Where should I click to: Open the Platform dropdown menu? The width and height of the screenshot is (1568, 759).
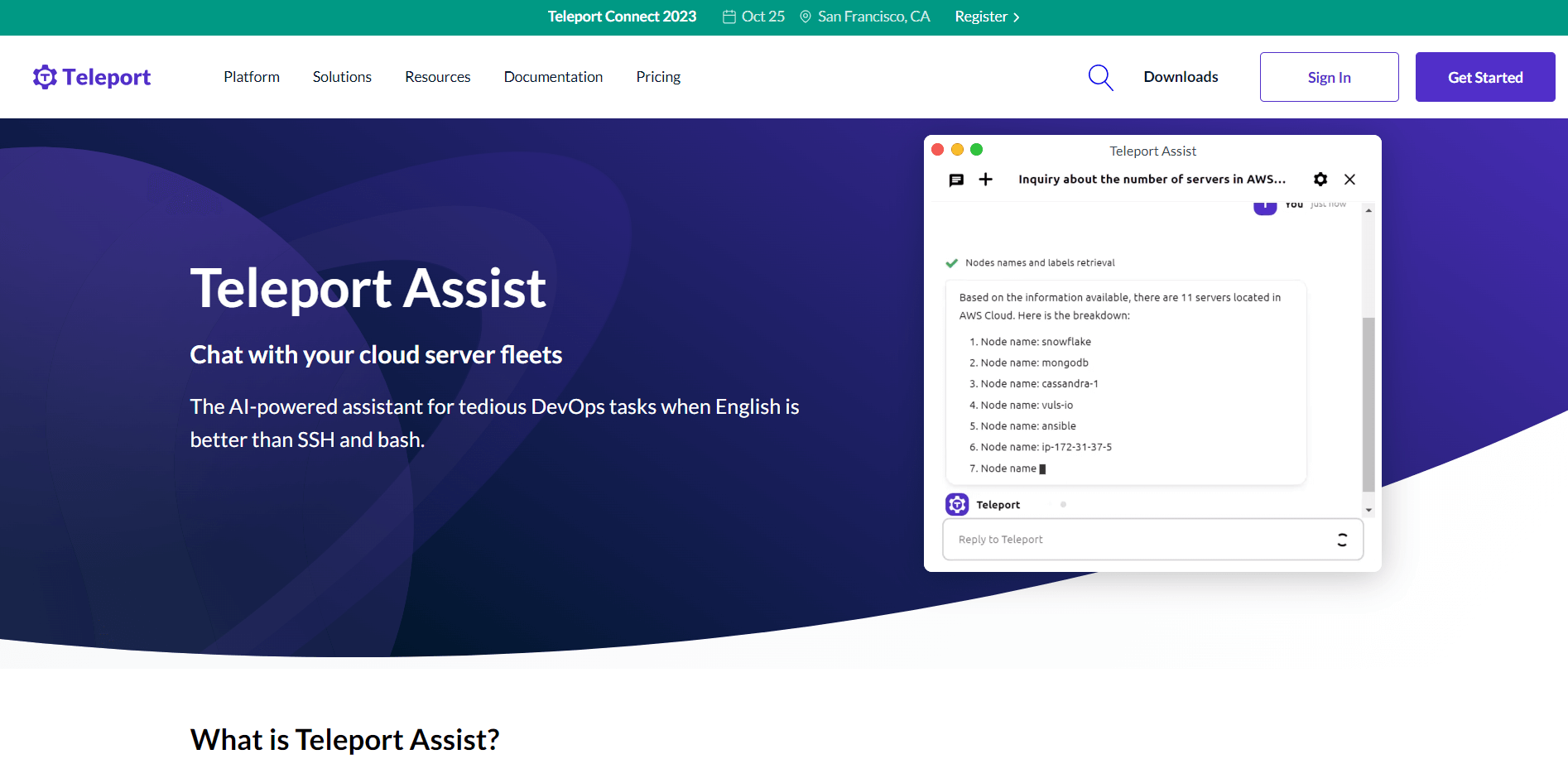[251, 76]
